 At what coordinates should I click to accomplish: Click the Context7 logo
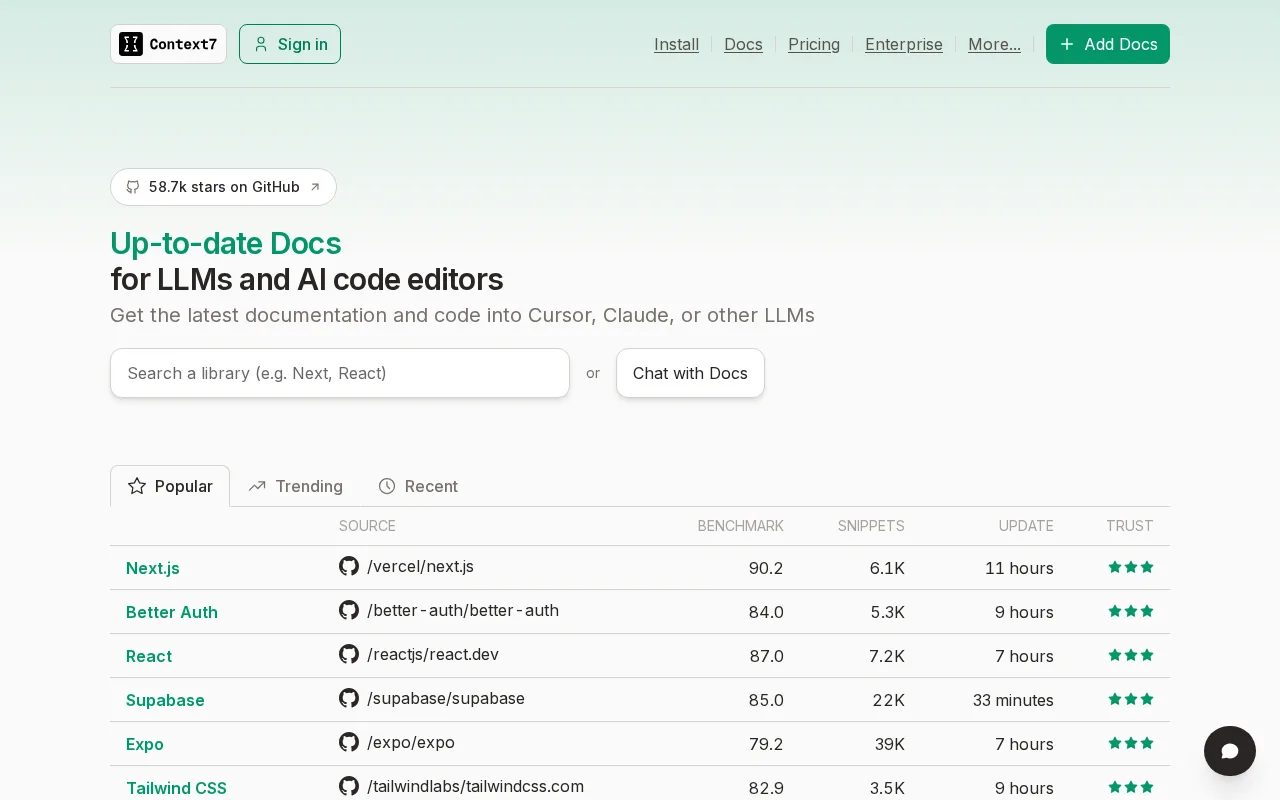click(168, 44)
